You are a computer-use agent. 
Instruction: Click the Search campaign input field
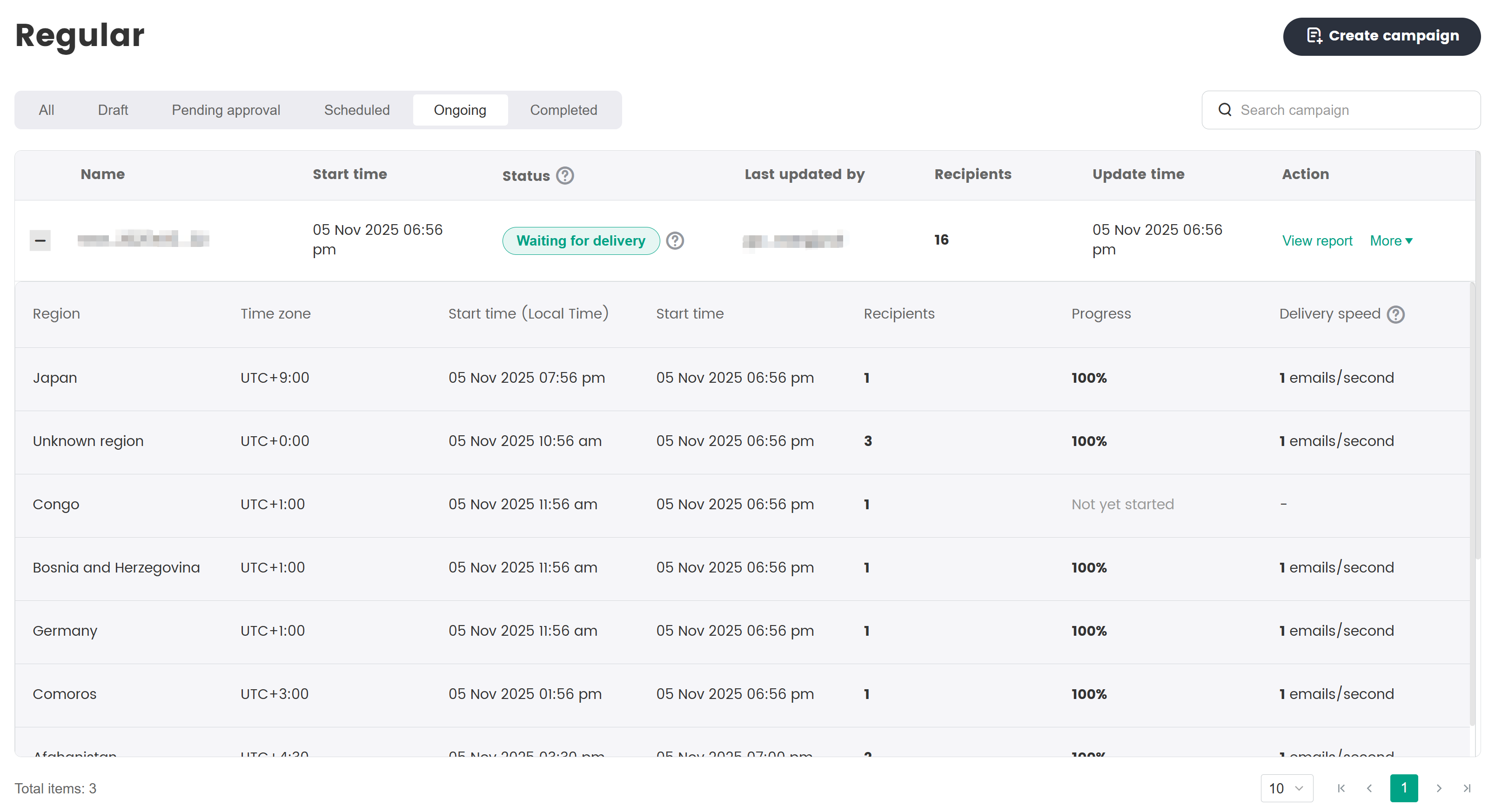click(1352, 110)
